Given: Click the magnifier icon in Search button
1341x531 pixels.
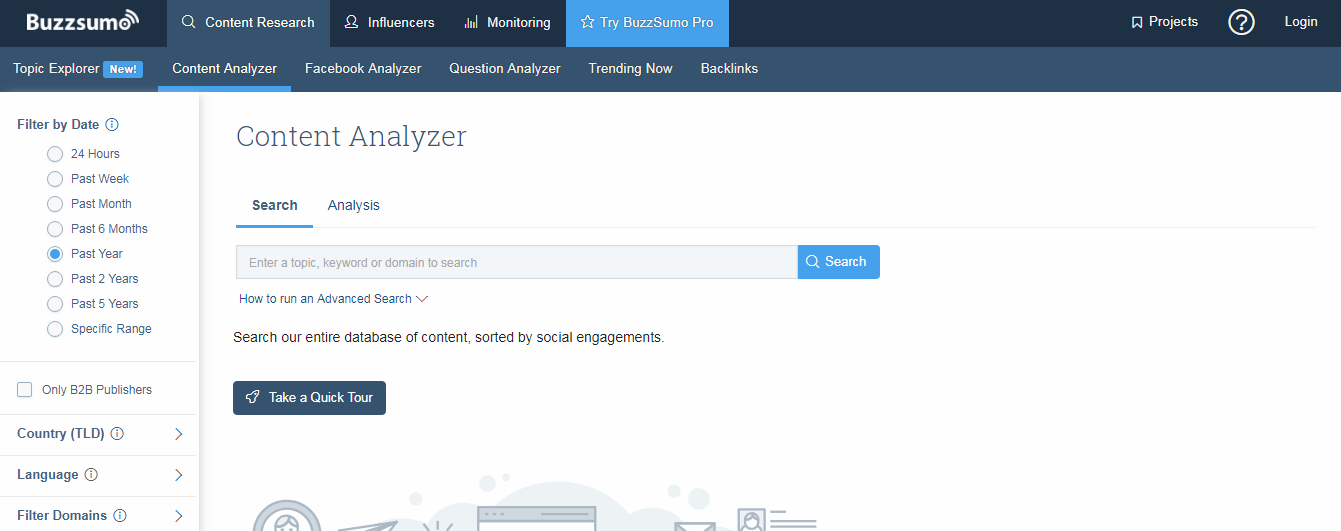Looking at the screenshot, I should [x=812, y=262].
